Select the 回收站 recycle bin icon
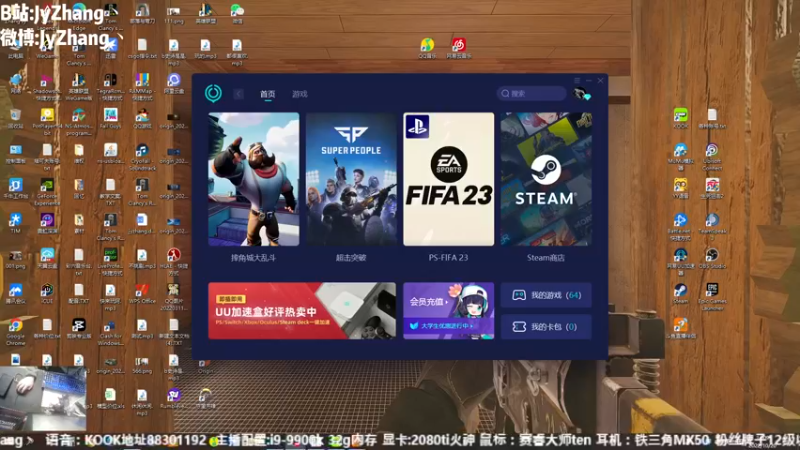Viewport: 800px width, 450px height. click(x=15, y=118)
